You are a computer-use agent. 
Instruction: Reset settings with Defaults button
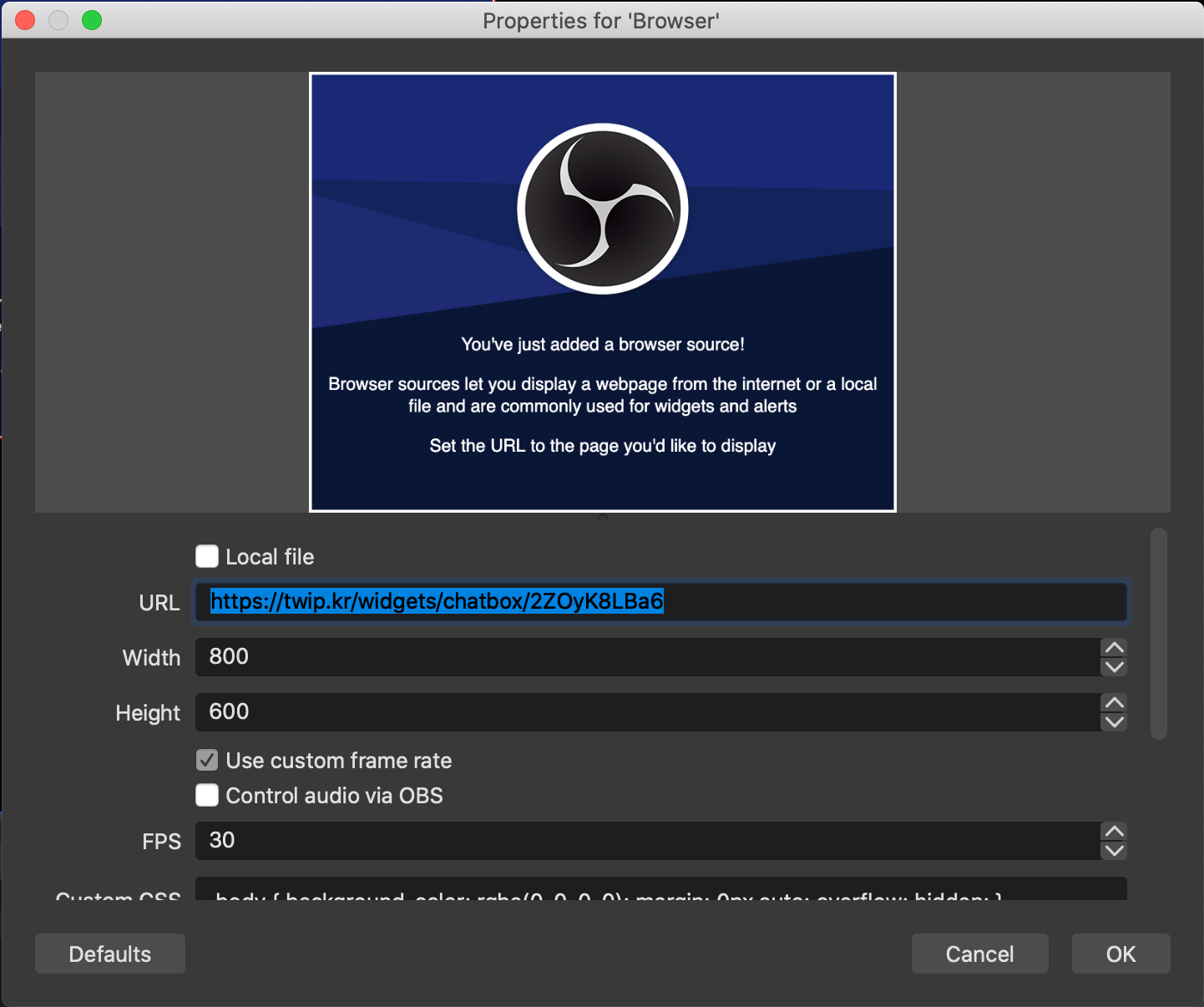110,954
